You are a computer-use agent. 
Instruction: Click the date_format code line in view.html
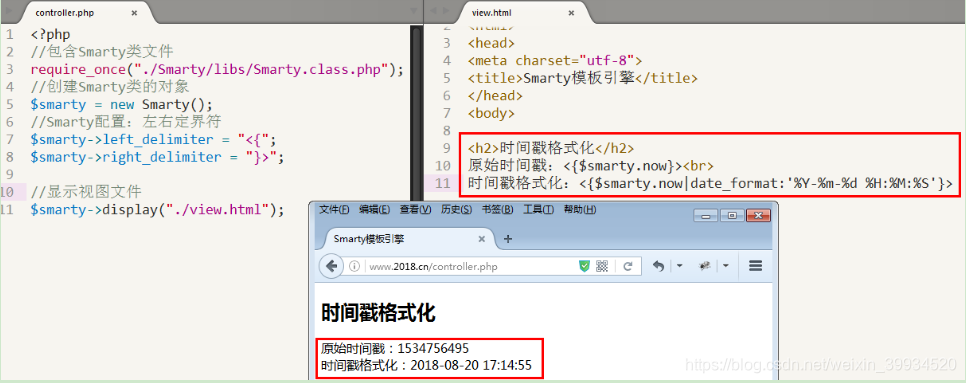pos(710,183)
